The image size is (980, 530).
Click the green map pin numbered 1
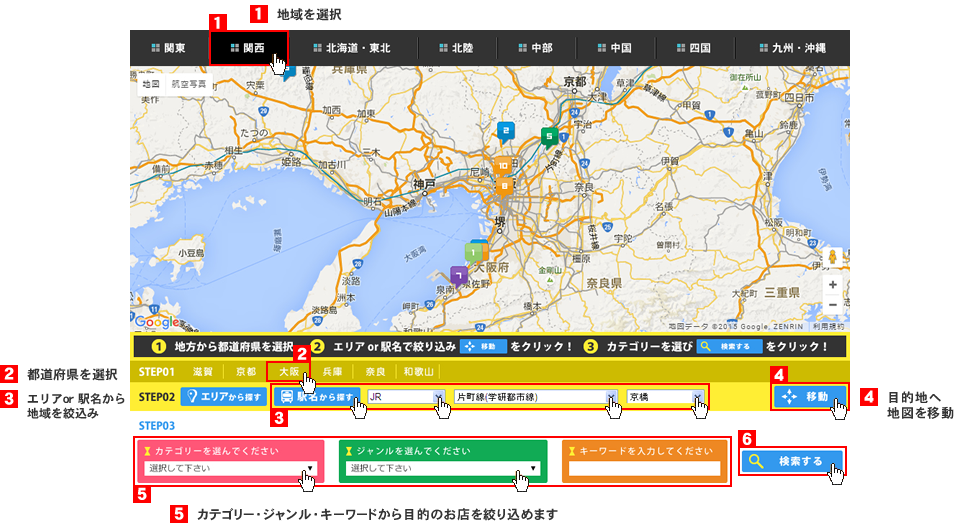[471, 252]
